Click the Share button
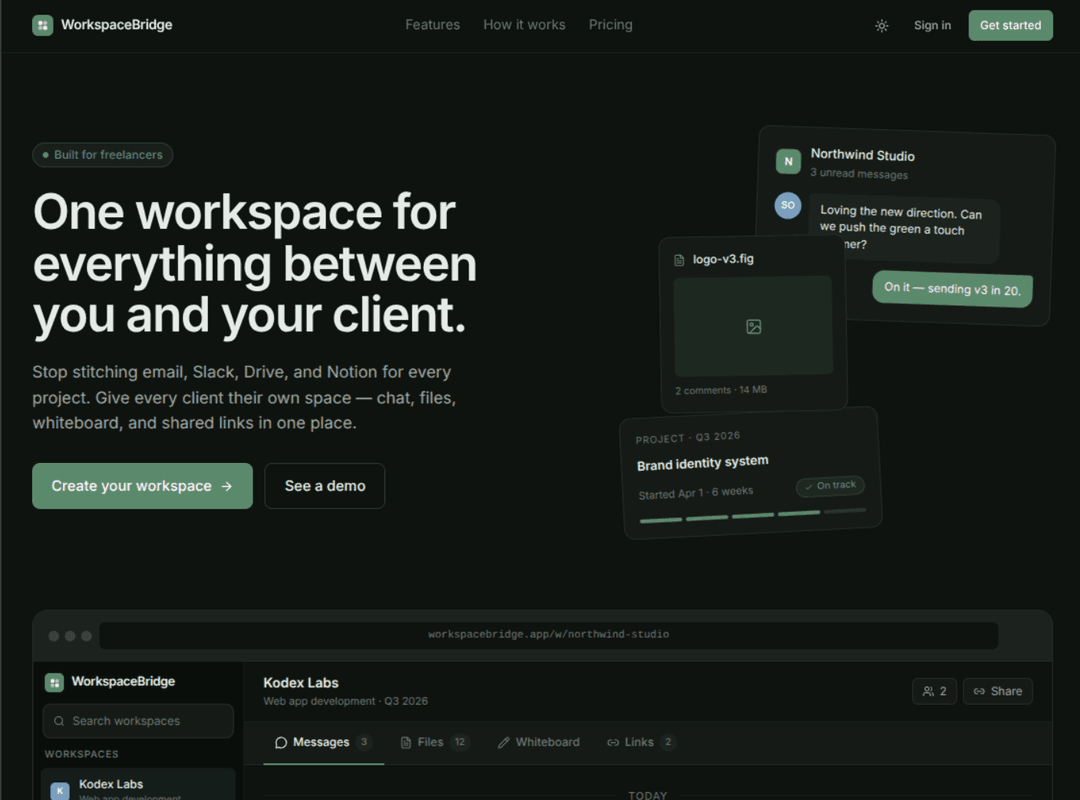 click(997, 691)
